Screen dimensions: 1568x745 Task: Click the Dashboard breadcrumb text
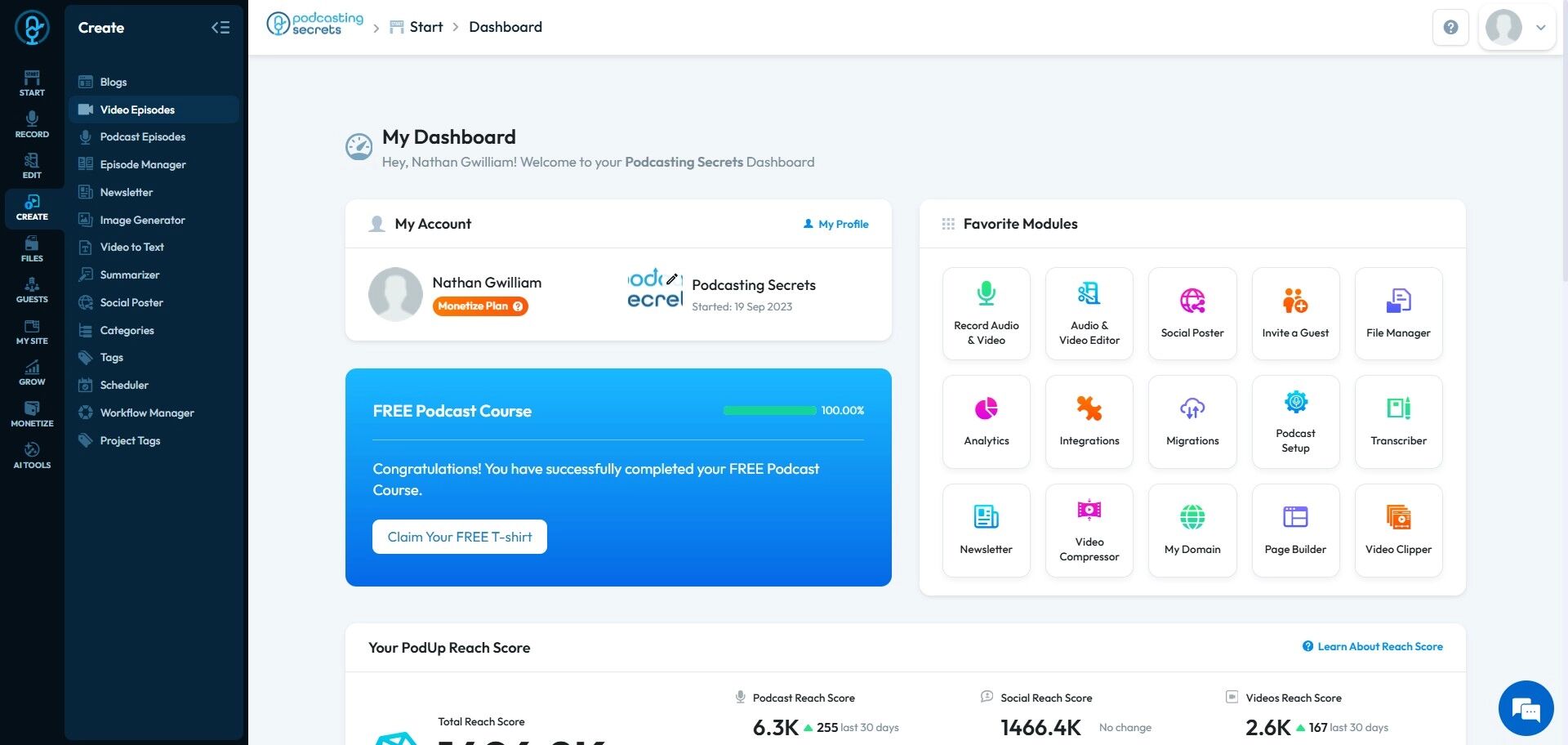506,27
